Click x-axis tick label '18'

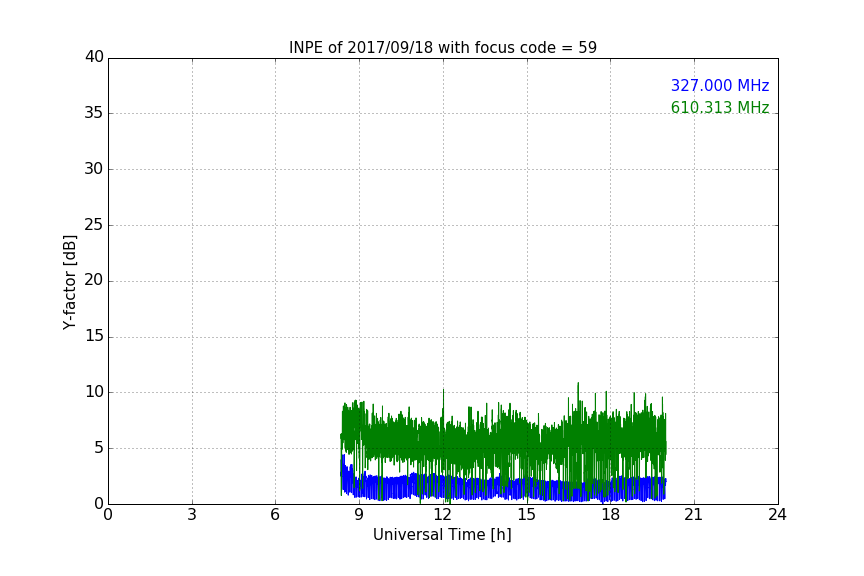pos(611,515)
